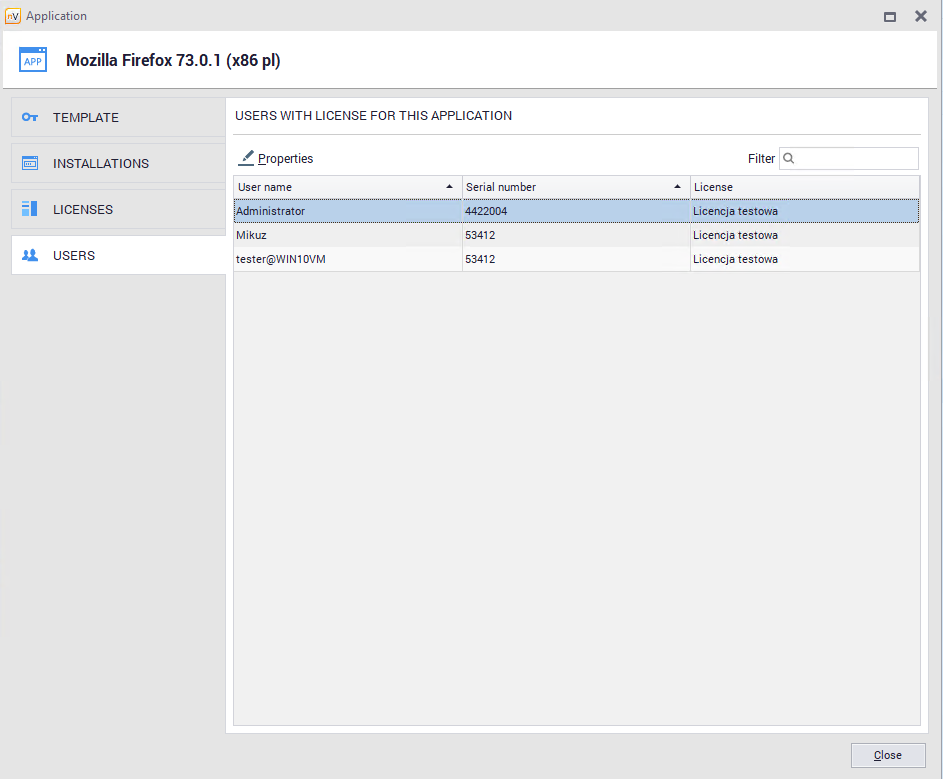
Task: Click the application logo in title bar
Action: tap(12, 16)
